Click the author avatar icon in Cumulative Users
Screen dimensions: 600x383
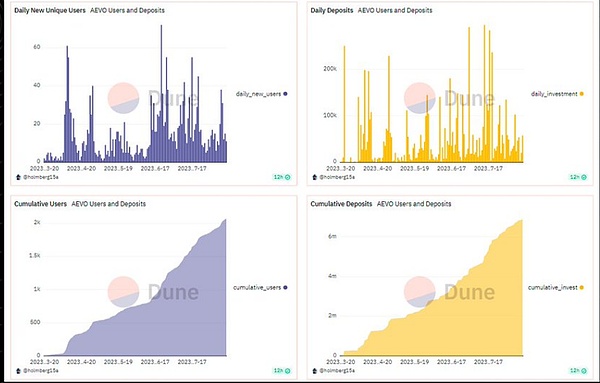(18, 370)
